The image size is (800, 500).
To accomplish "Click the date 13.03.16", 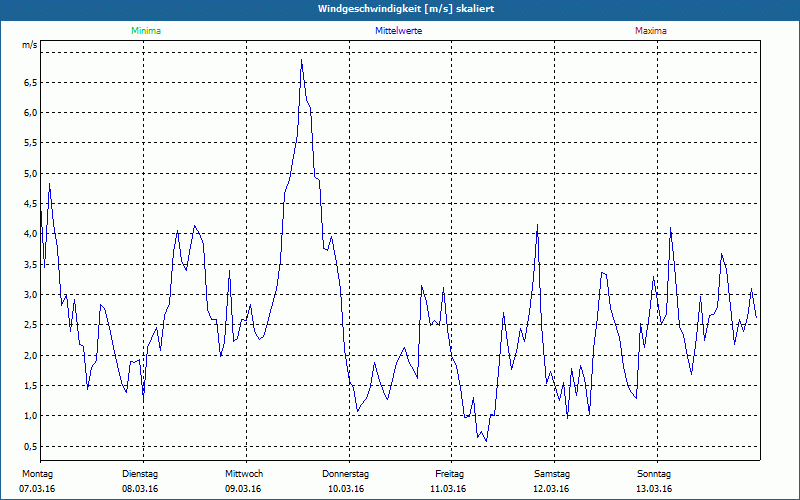I will pyautogui.click(x=654, y=489).
